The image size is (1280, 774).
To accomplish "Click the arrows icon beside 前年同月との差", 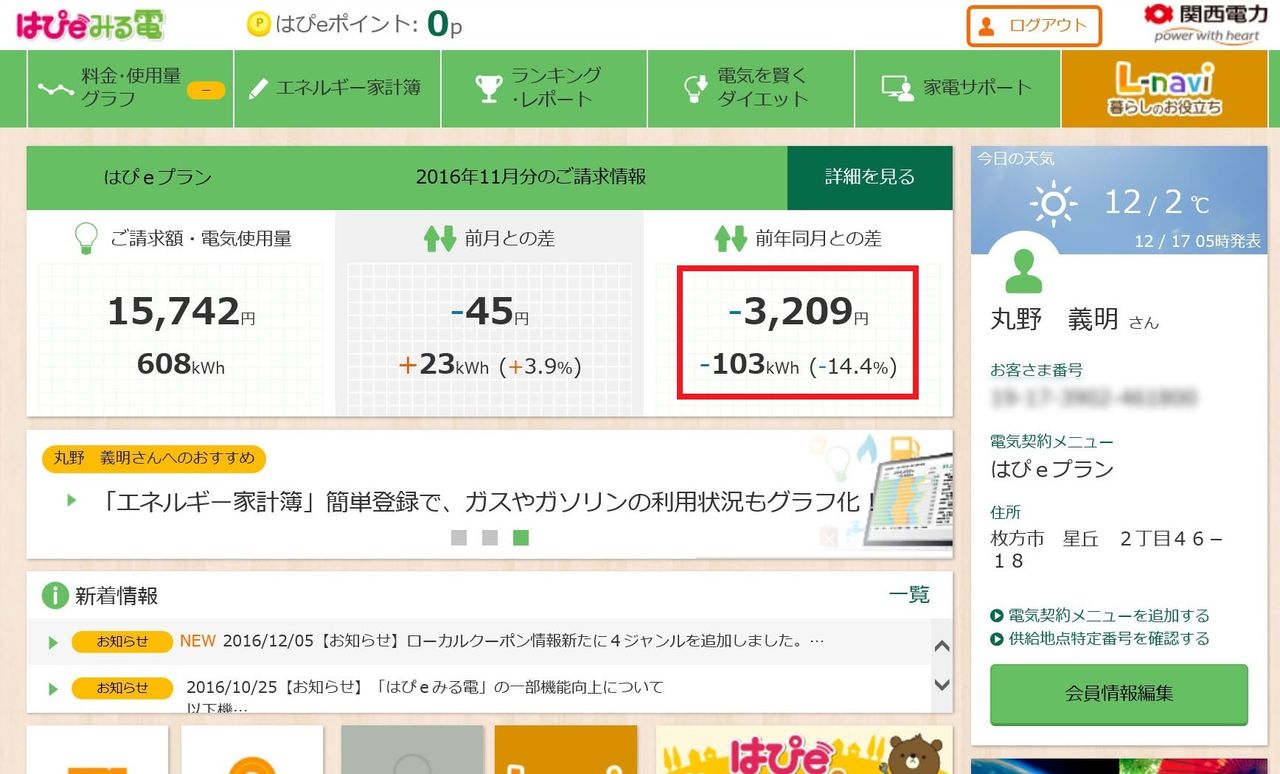I will pyautogui.click(x=730, y=239).
